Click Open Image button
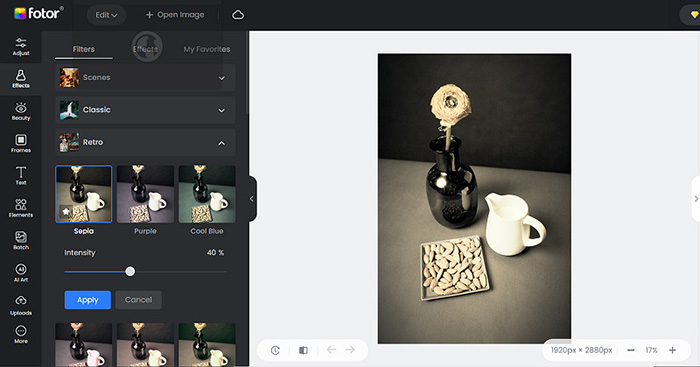The image size is (700, 367). 175,15
